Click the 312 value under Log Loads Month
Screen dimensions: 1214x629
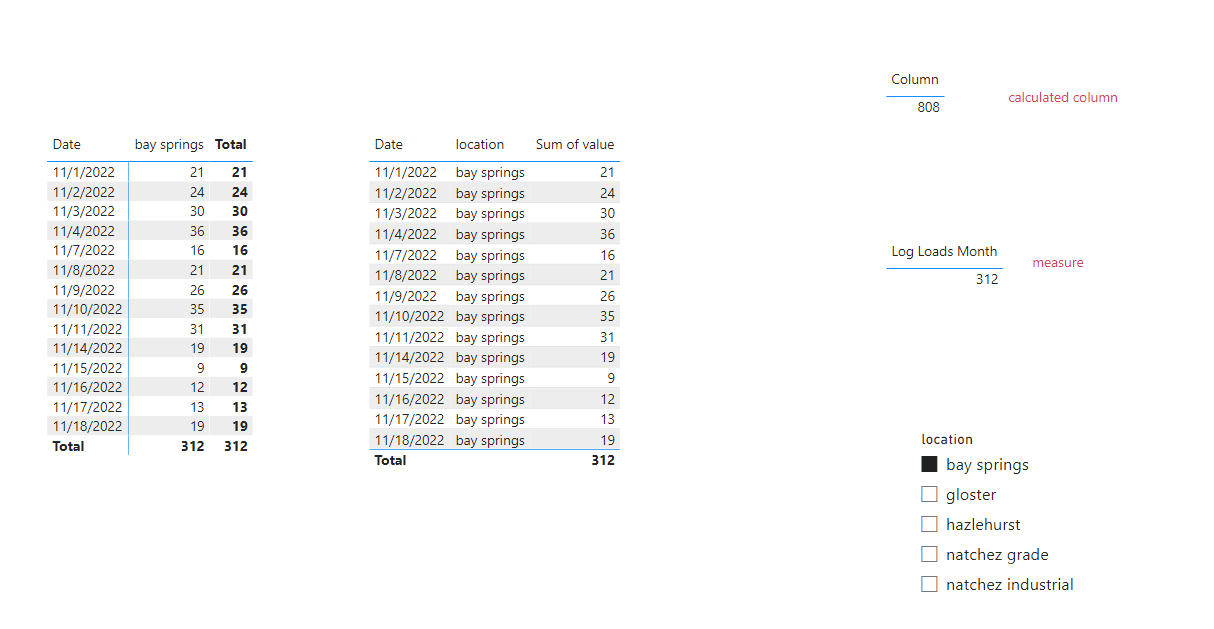pos(987,279)
